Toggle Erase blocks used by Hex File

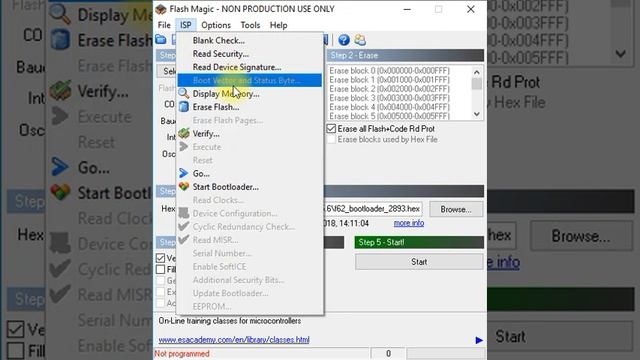[331, 140]
